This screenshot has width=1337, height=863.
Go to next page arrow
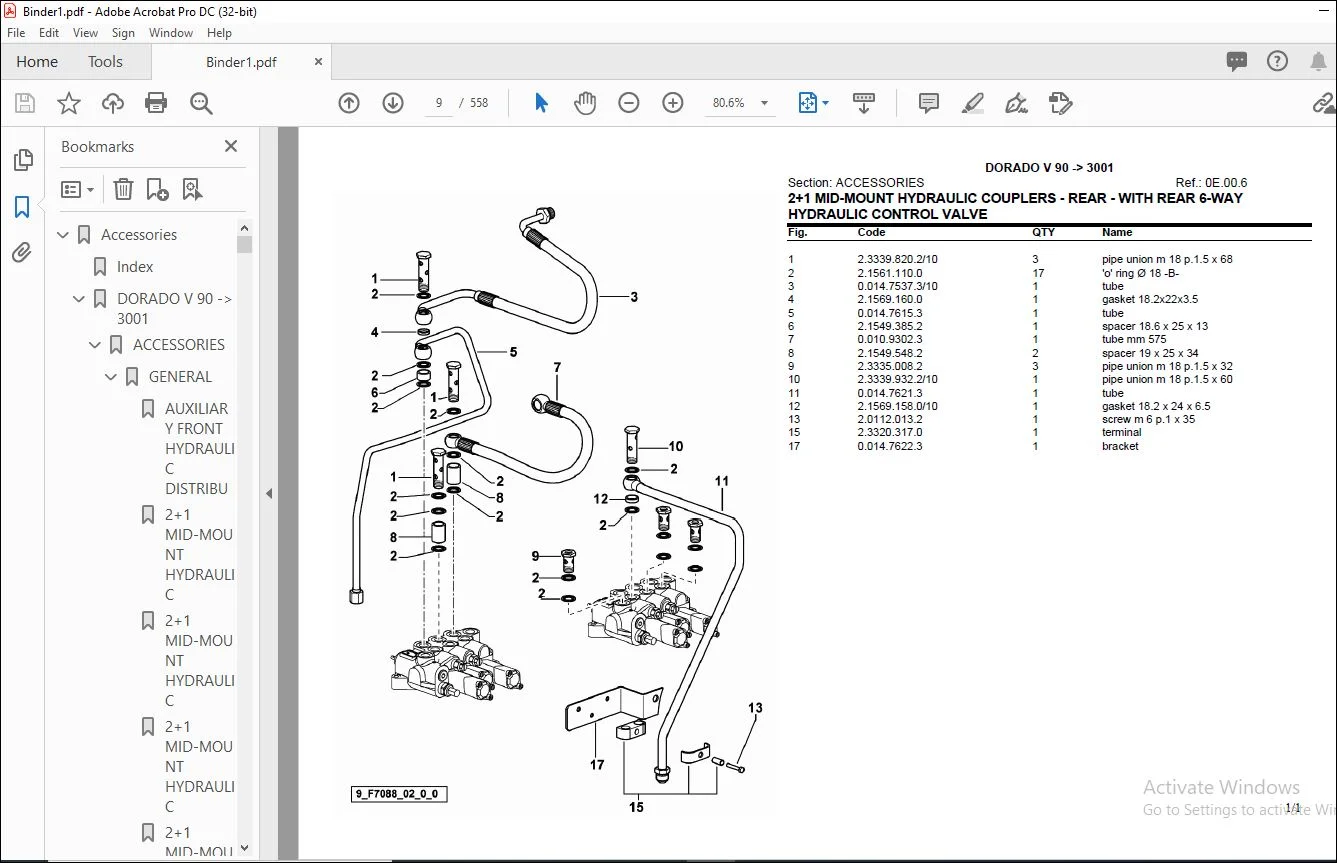click(x=393, y=103)
